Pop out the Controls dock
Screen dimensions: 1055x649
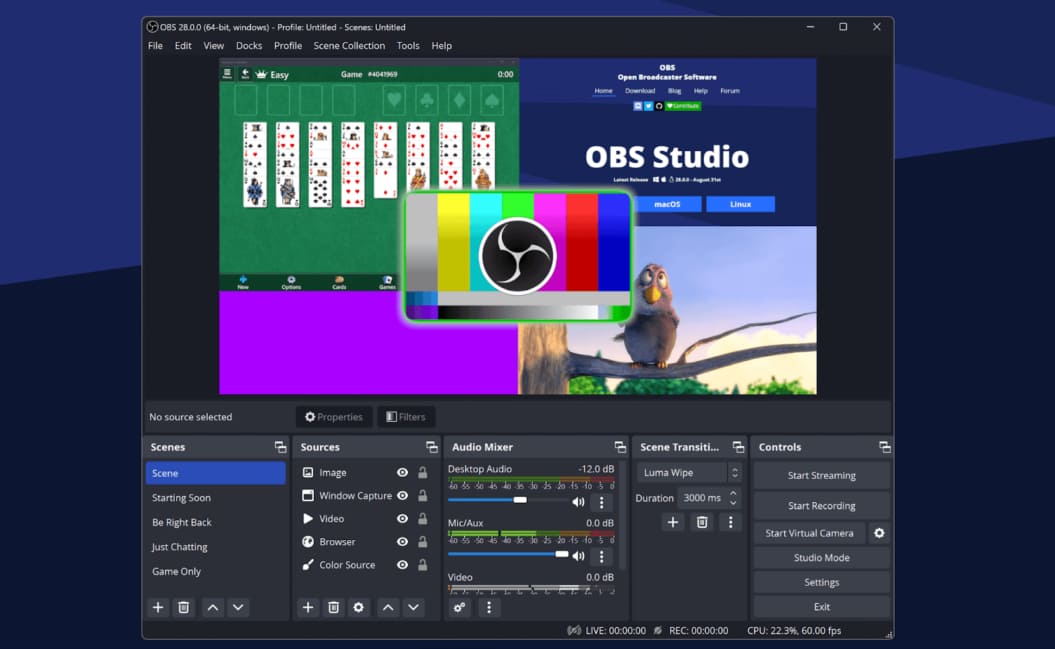click(885, 447)
